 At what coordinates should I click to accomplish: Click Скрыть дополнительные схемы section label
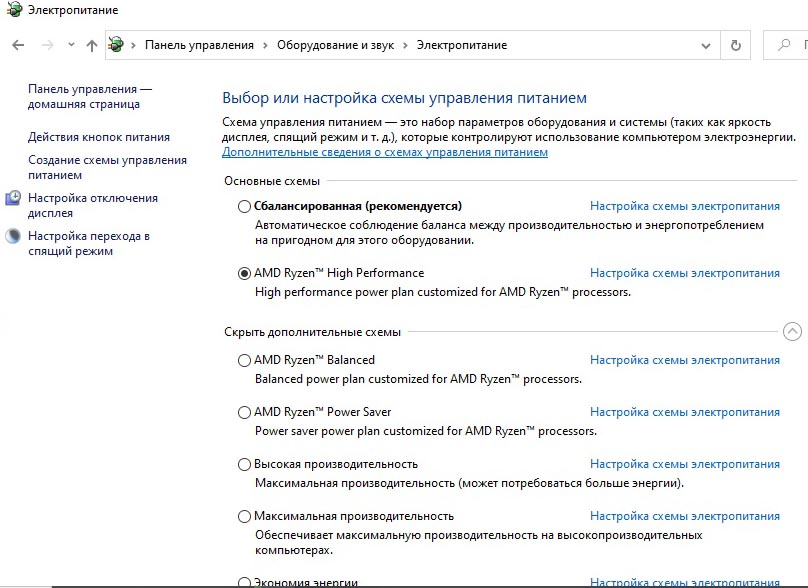pos(312,332)
